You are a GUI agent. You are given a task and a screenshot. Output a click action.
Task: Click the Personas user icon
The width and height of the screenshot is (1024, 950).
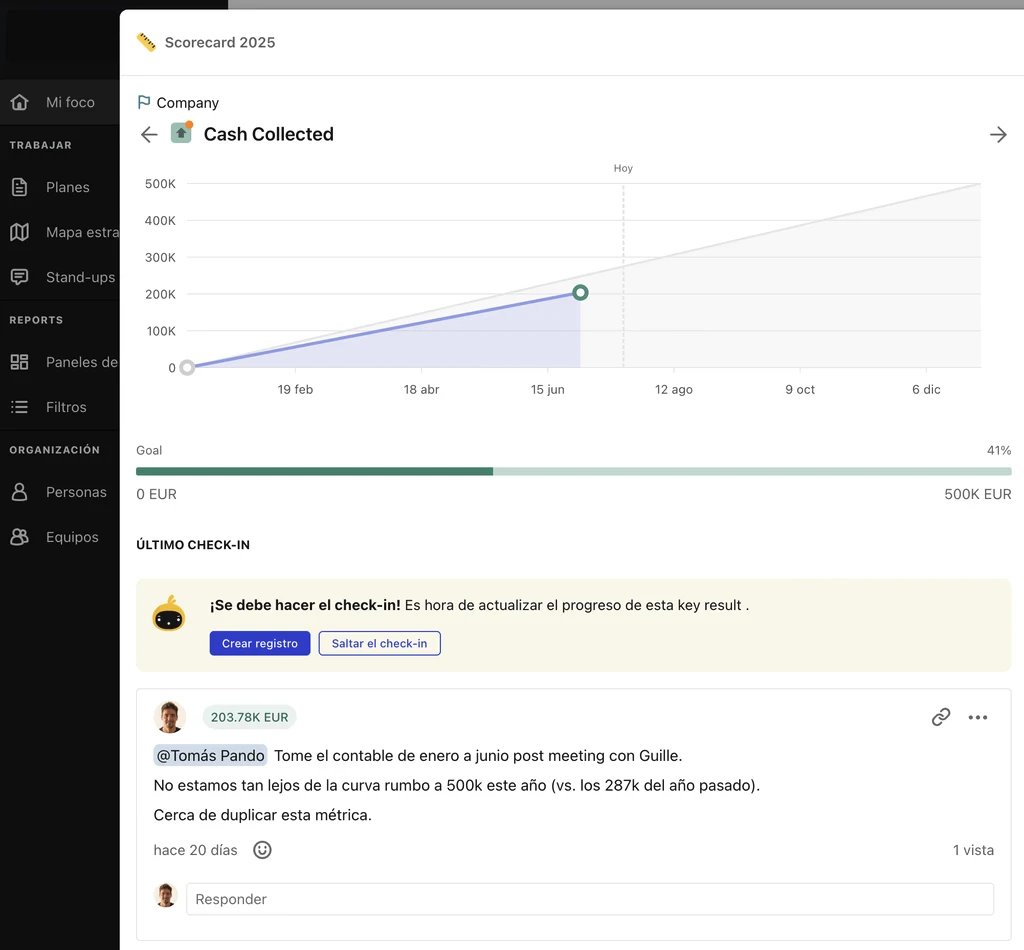coord(20,492)
